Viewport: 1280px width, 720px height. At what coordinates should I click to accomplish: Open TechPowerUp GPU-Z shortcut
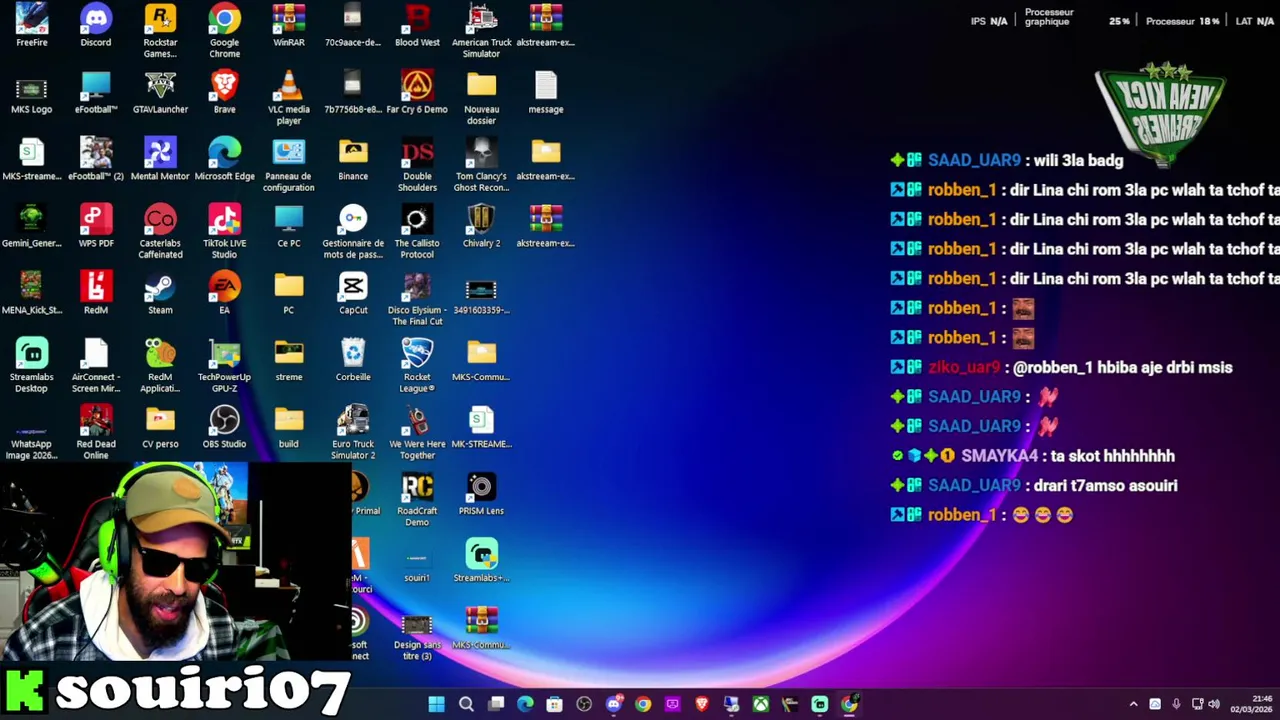coord(224,366)
